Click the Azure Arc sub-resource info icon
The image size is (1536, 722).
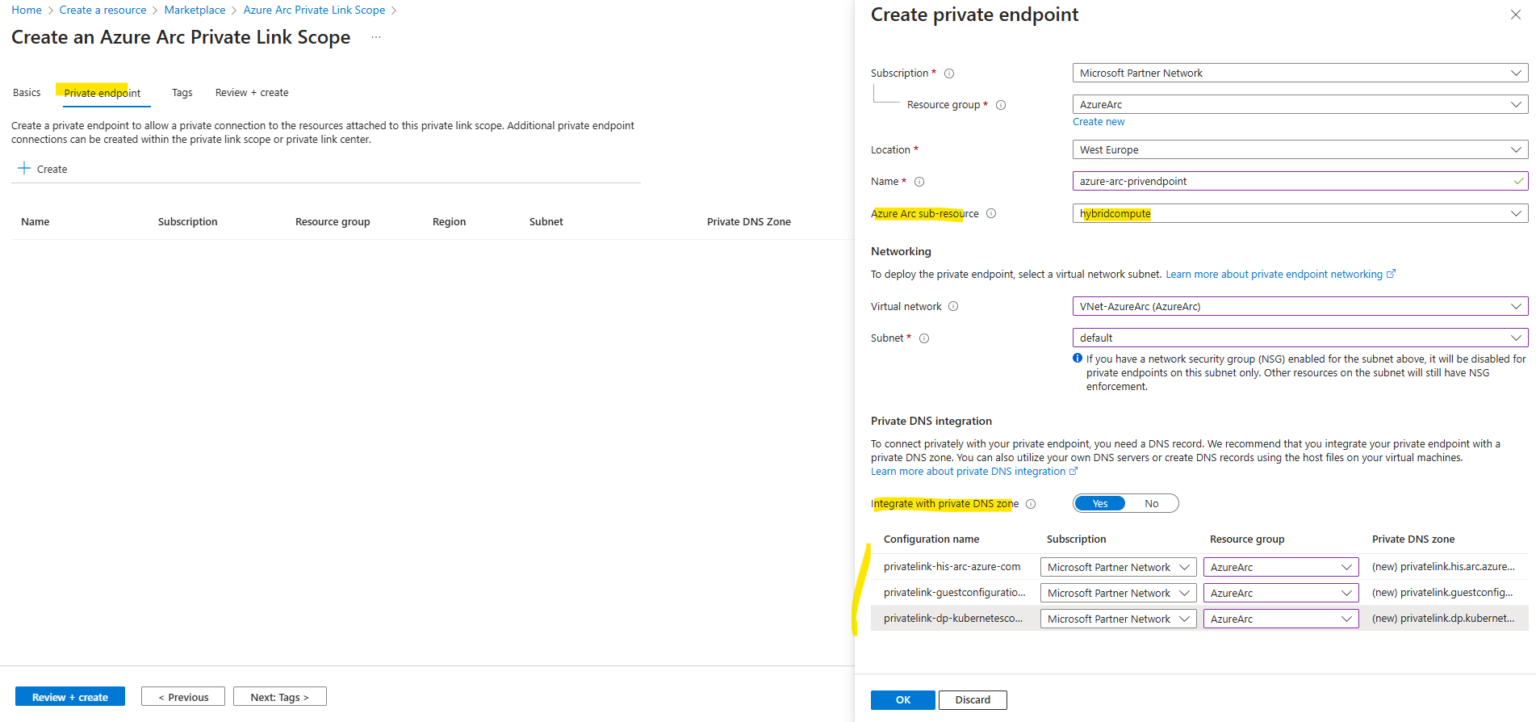tap(992, 214)
